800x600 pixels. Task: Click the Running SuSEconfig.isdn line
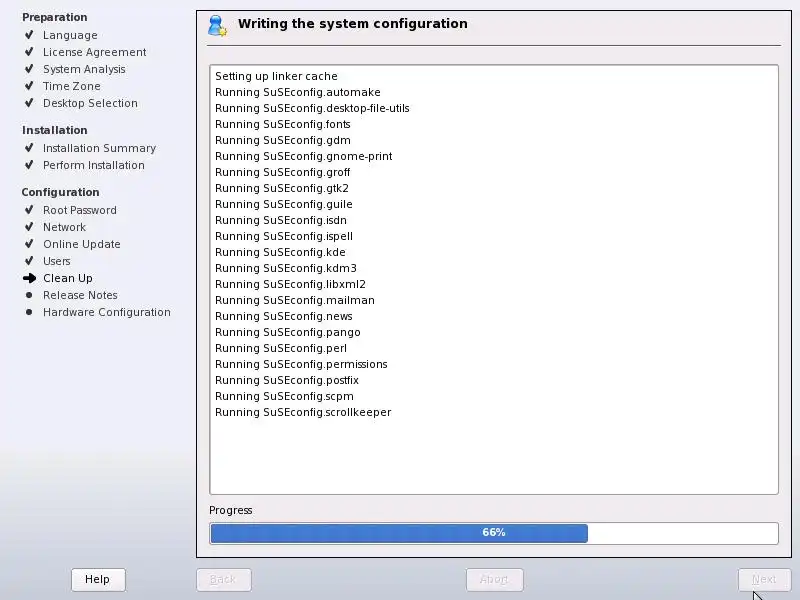(x=281, y=220)
